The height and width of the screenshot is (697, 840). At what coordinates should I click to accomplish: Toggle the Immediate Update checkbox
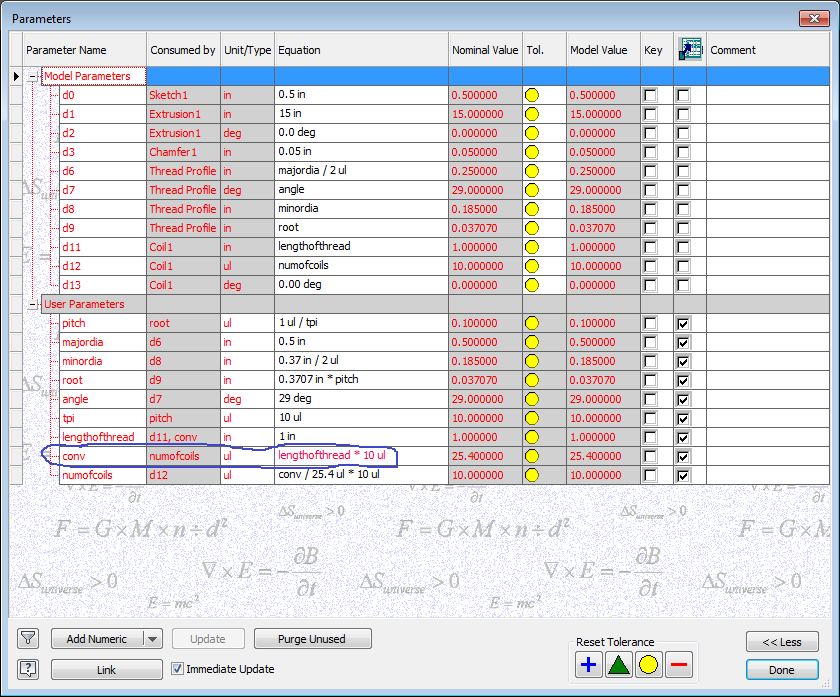click(177, 669)
